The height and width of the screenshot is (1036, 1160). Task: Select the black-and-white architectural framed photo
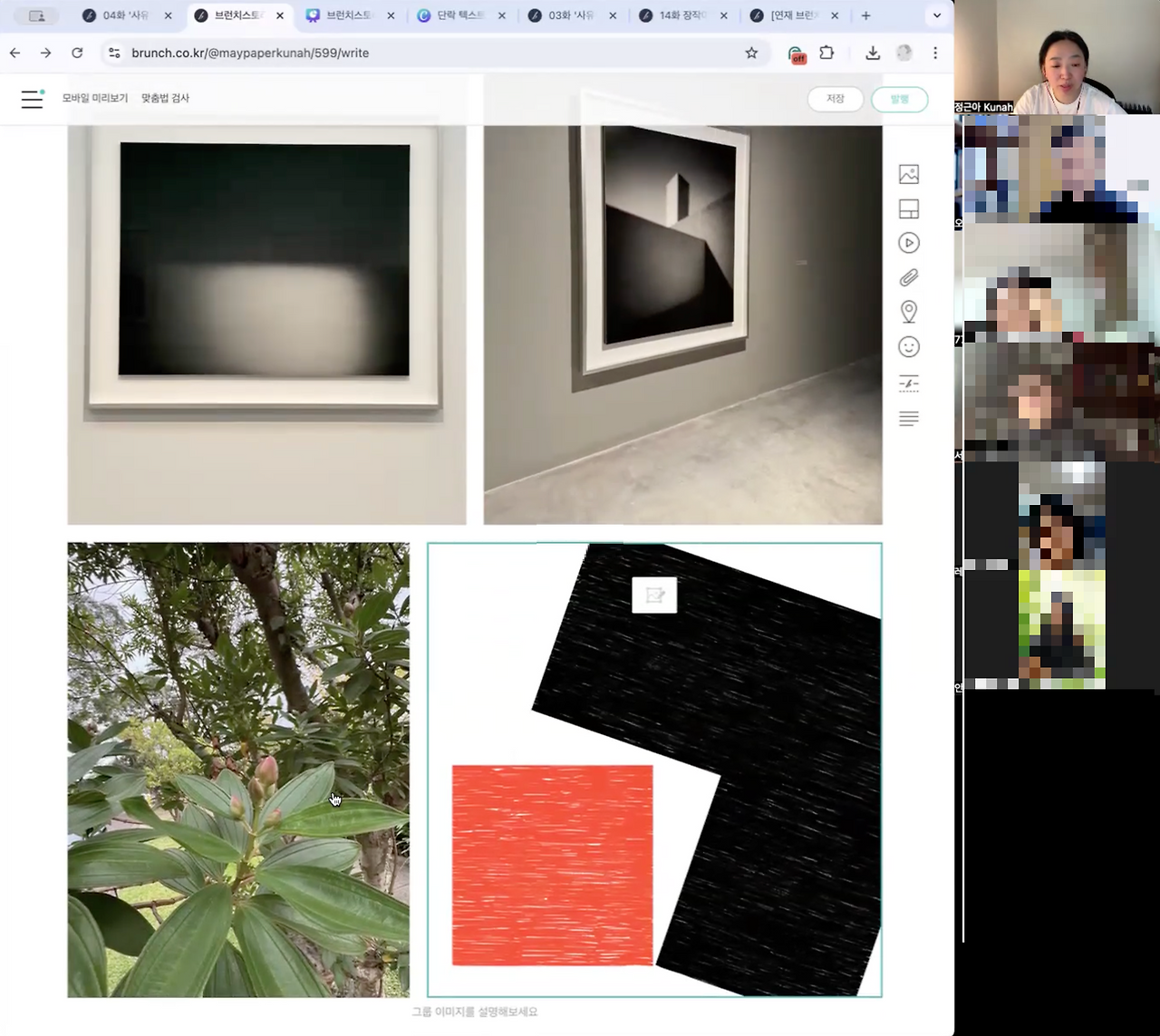point(682,324)
